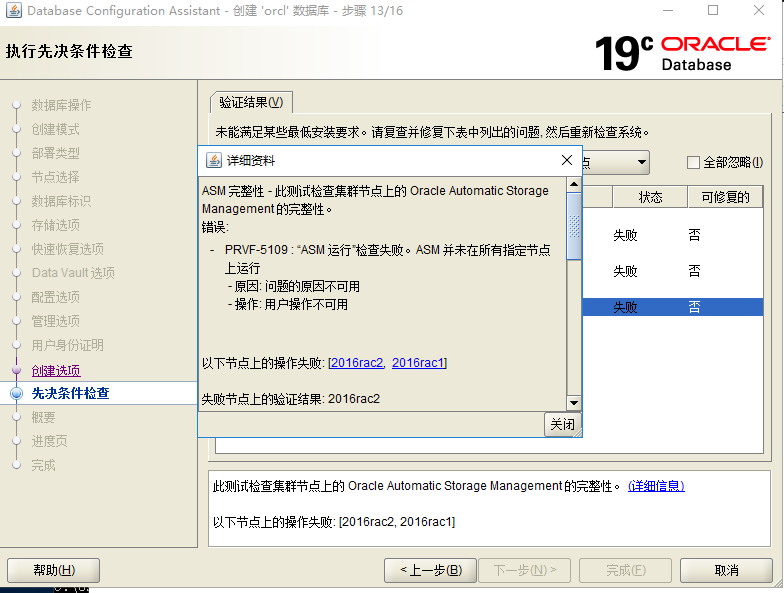Maximize the Database Configuration Assistant window
Screen dimensions: 784x593
pos(713,11)
